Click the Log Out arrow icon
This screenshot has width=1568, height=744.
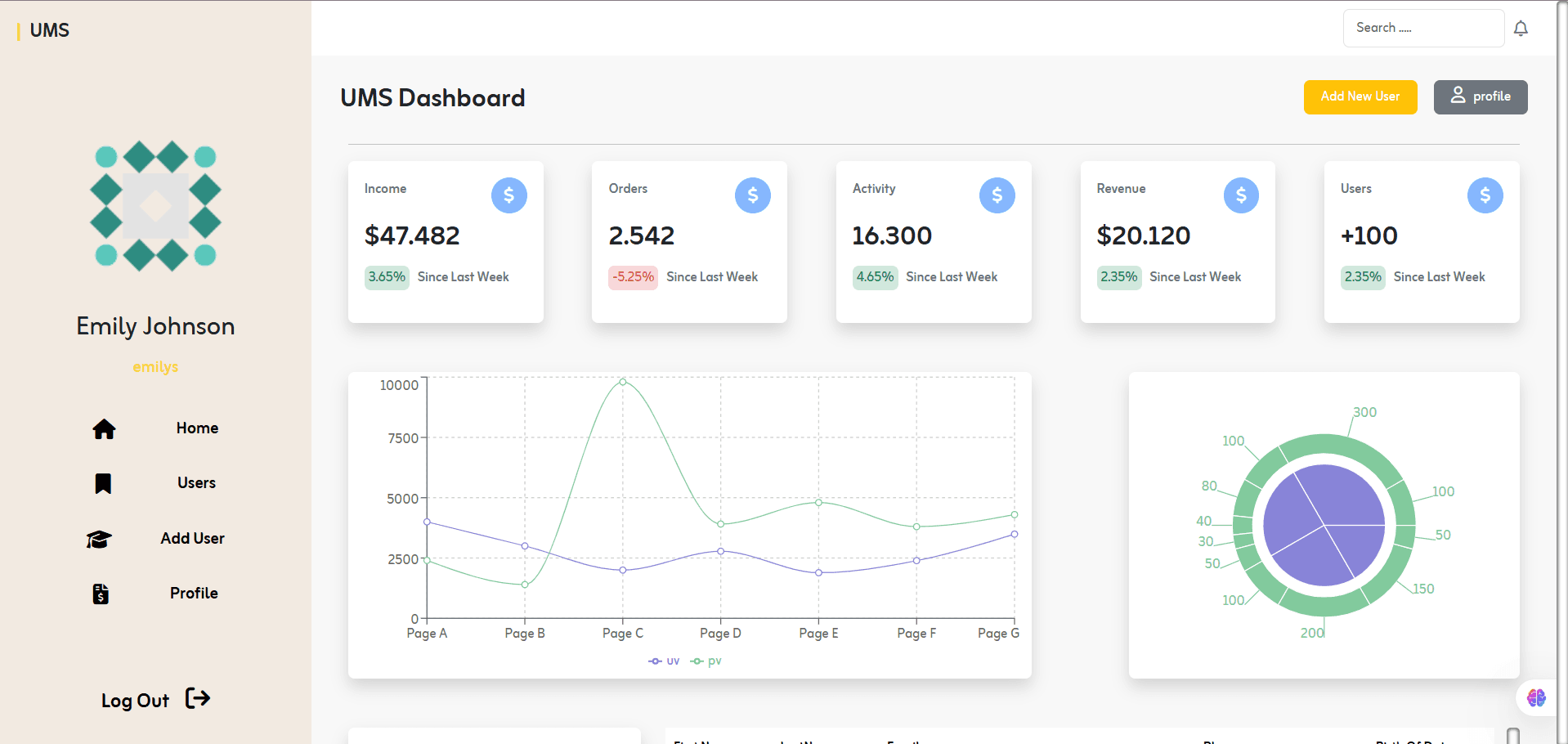pyautogui.click(x=198, y=698)
